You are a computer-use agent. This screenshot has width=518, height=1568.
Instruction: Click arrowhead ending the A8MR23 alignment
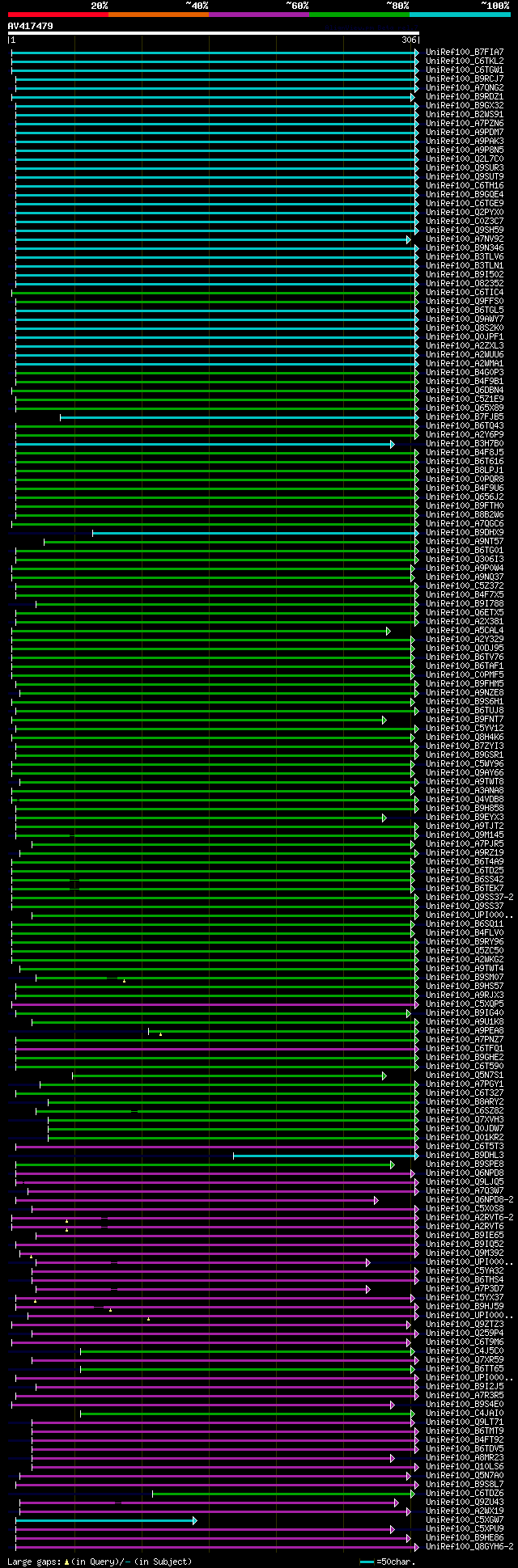coord(393,1458)
